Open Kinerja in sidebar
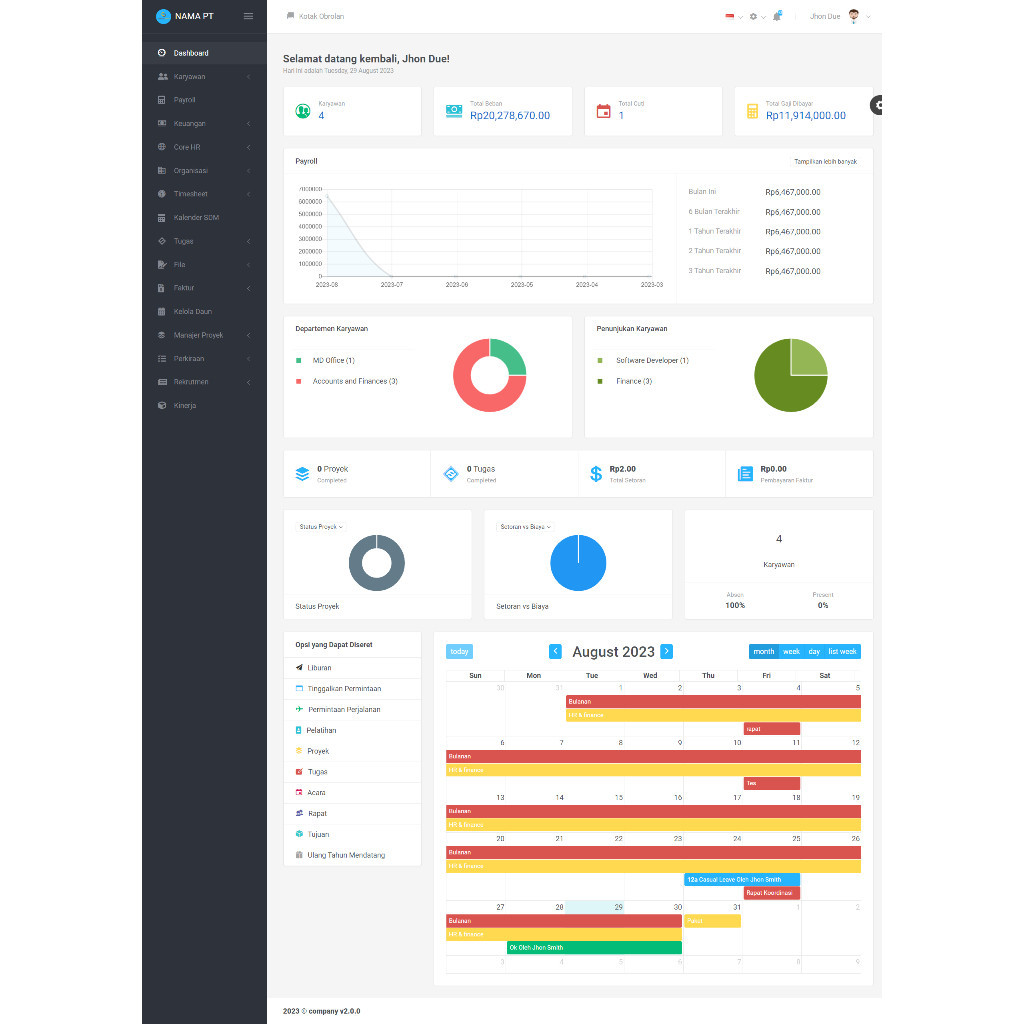 204,406
